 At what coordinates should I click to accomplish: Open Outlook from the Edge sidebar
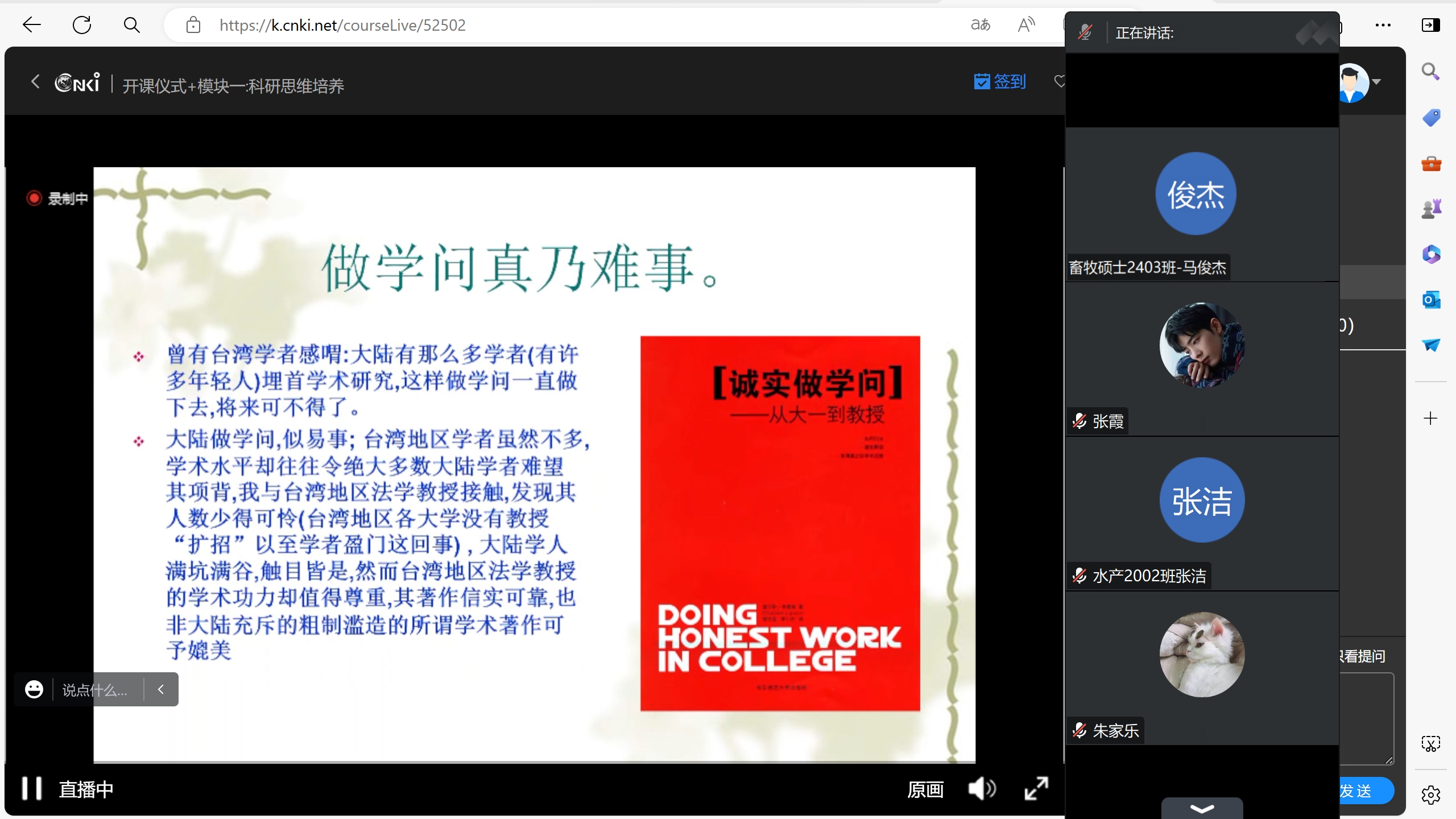tap(1432, 300)
